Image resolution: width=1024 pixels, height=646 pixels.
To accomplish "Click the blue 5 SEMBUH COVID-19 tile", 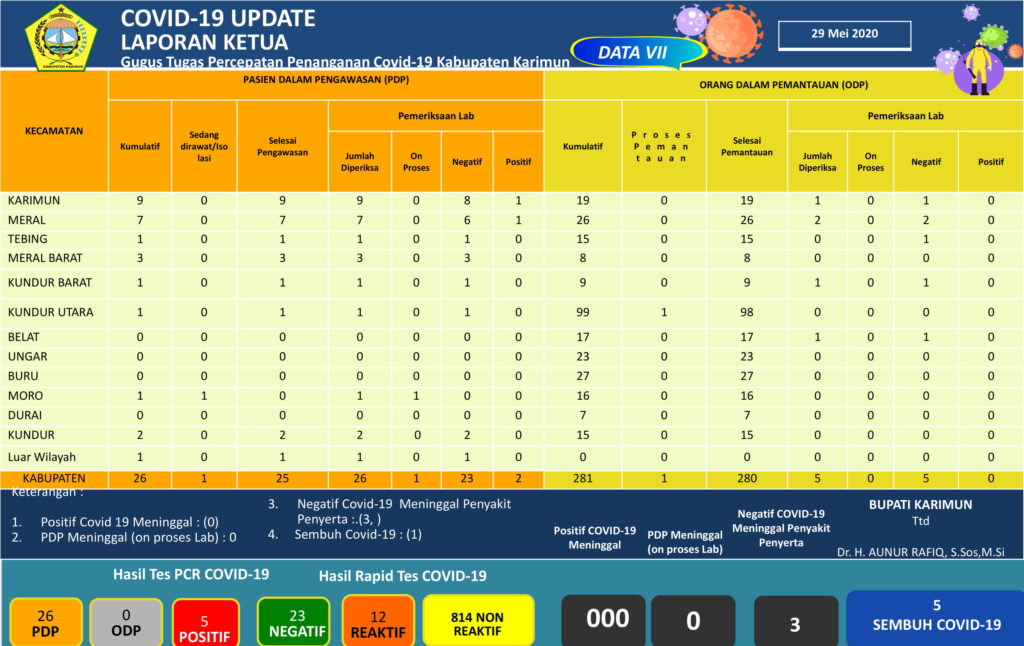I will click(935, 616).
